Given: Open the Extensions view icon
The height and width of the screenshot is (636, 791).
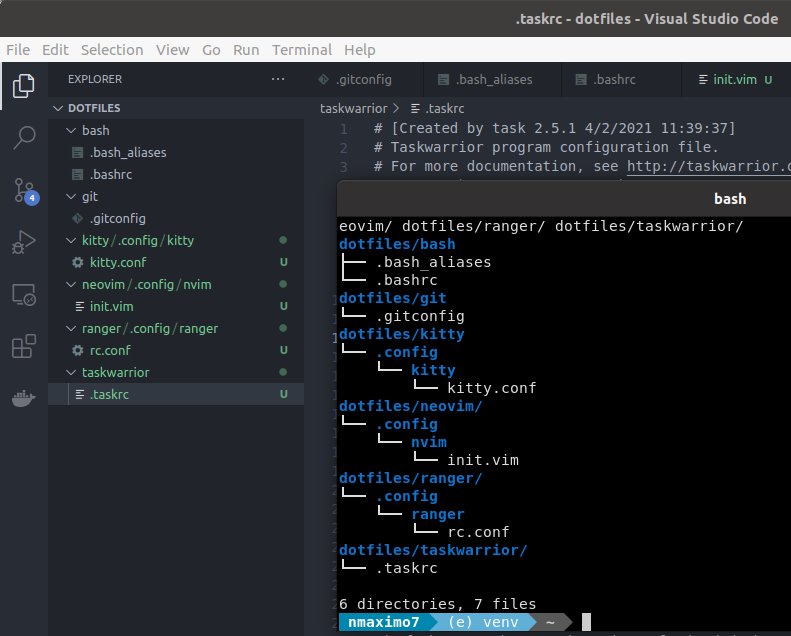Looking at the screenshot, I should point(24,346).
